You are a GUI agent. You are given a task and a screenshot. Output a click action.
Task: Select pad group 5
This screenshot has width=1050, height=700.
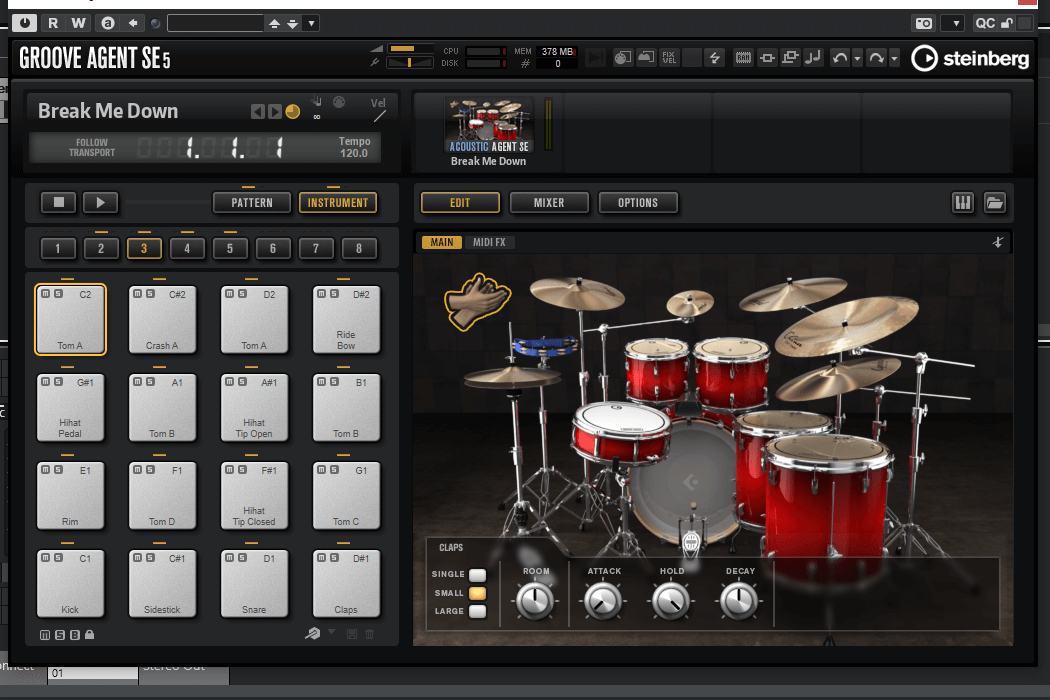230,249
